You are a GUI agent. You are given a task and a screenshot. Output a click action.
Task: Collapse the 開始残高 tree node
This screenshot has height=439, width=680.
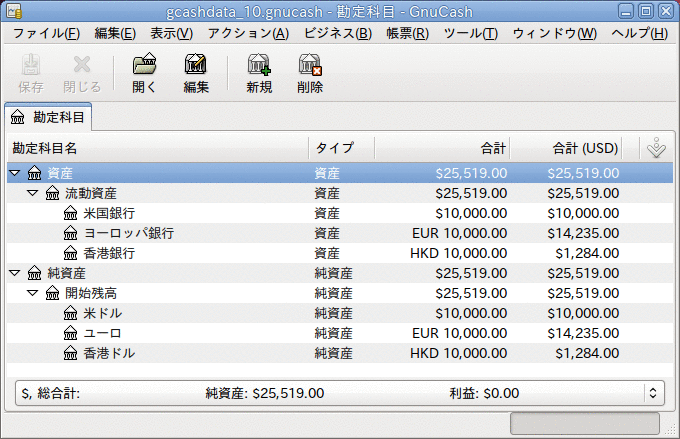[33, 293]
